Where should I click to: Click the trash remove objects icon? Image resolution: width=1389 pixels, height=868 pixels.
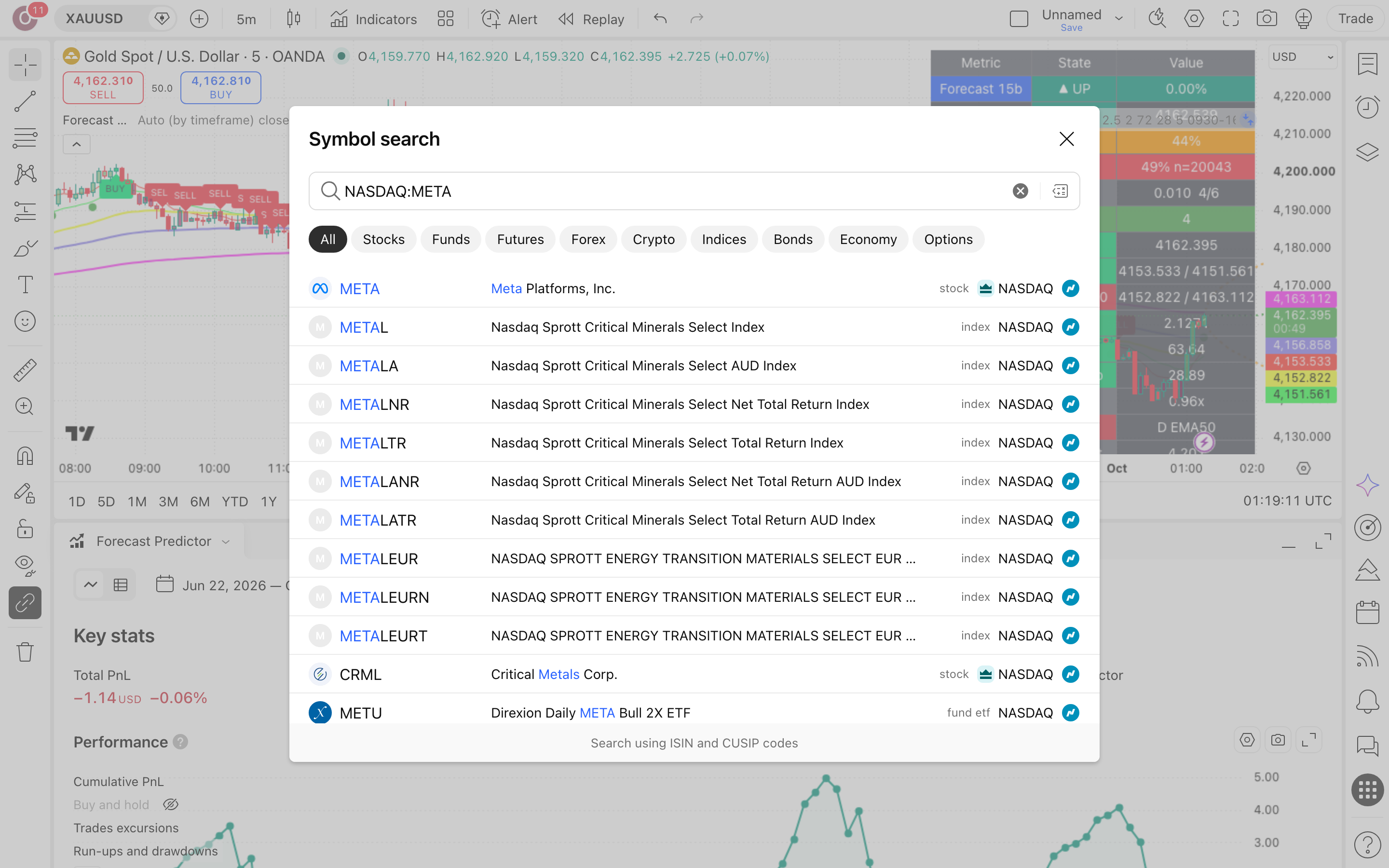coord(25,651)
